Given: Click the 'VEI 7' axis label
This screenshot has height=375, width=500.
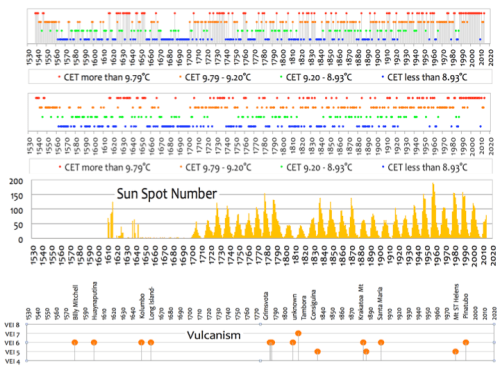Looking at the screenshot, I should click(x=12, y=334).
